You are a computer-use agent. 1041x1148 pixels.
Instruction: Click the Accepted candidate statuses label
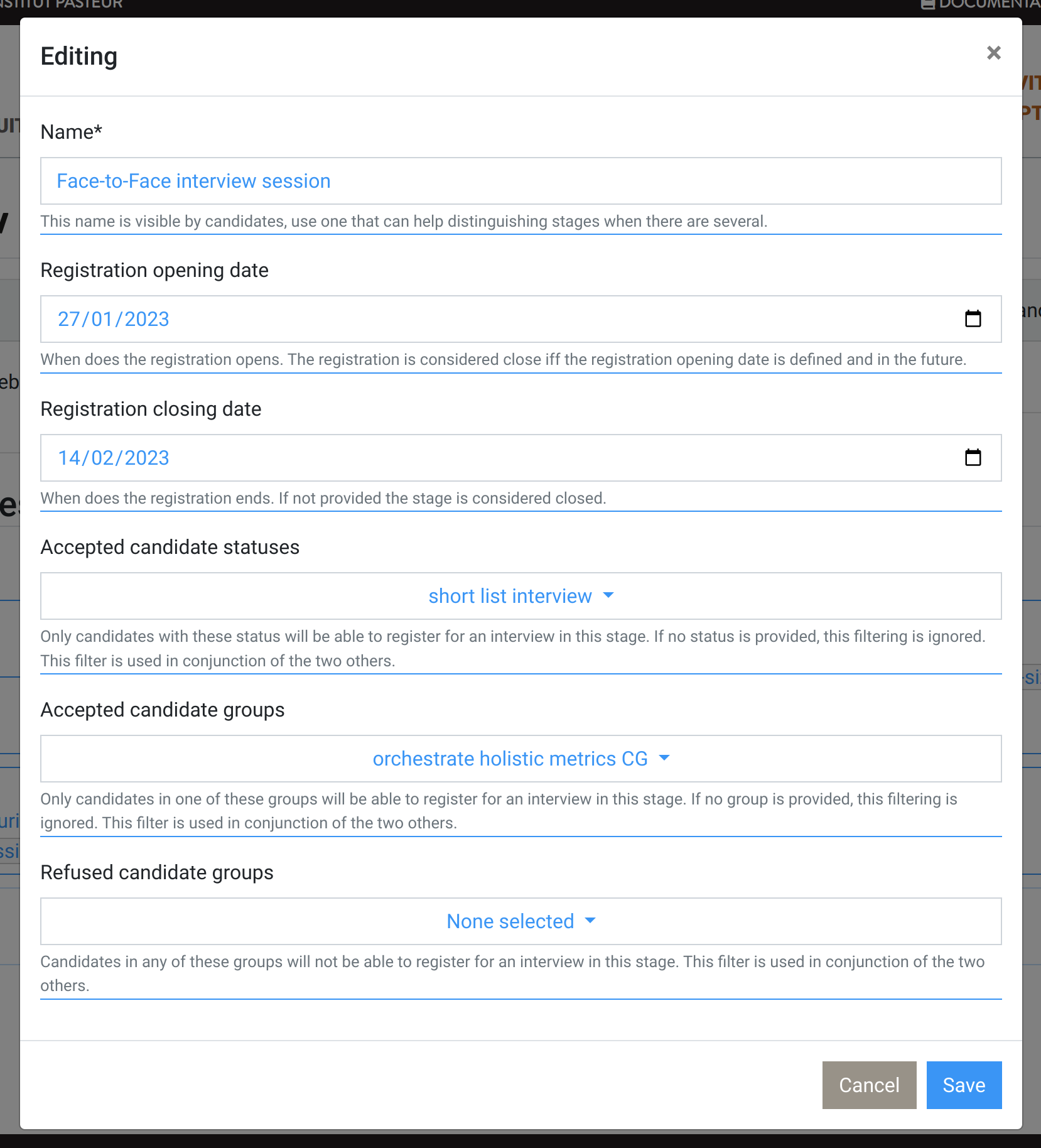point(170,547)
